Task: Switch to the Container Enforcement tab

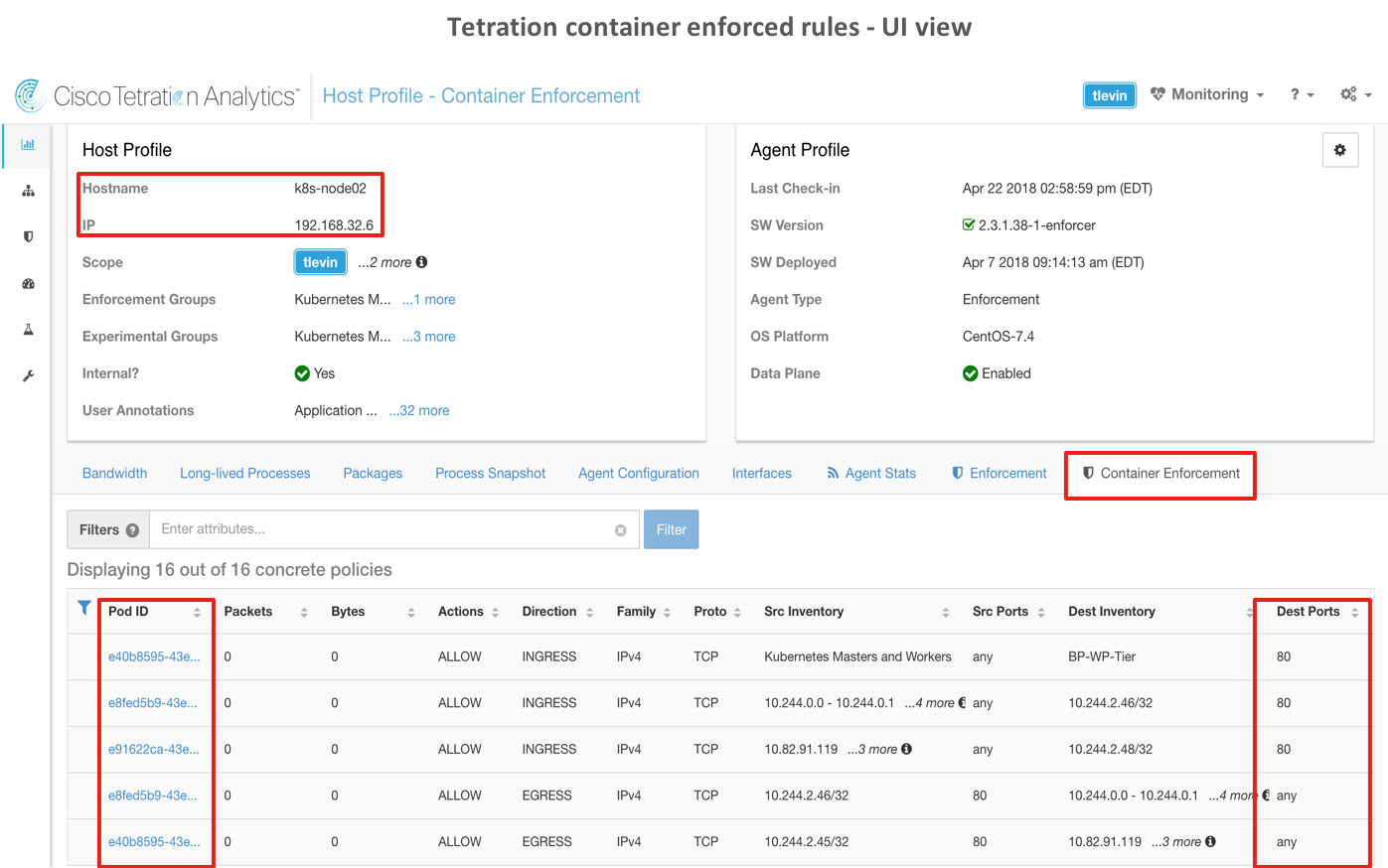Action: point(1160,474)
